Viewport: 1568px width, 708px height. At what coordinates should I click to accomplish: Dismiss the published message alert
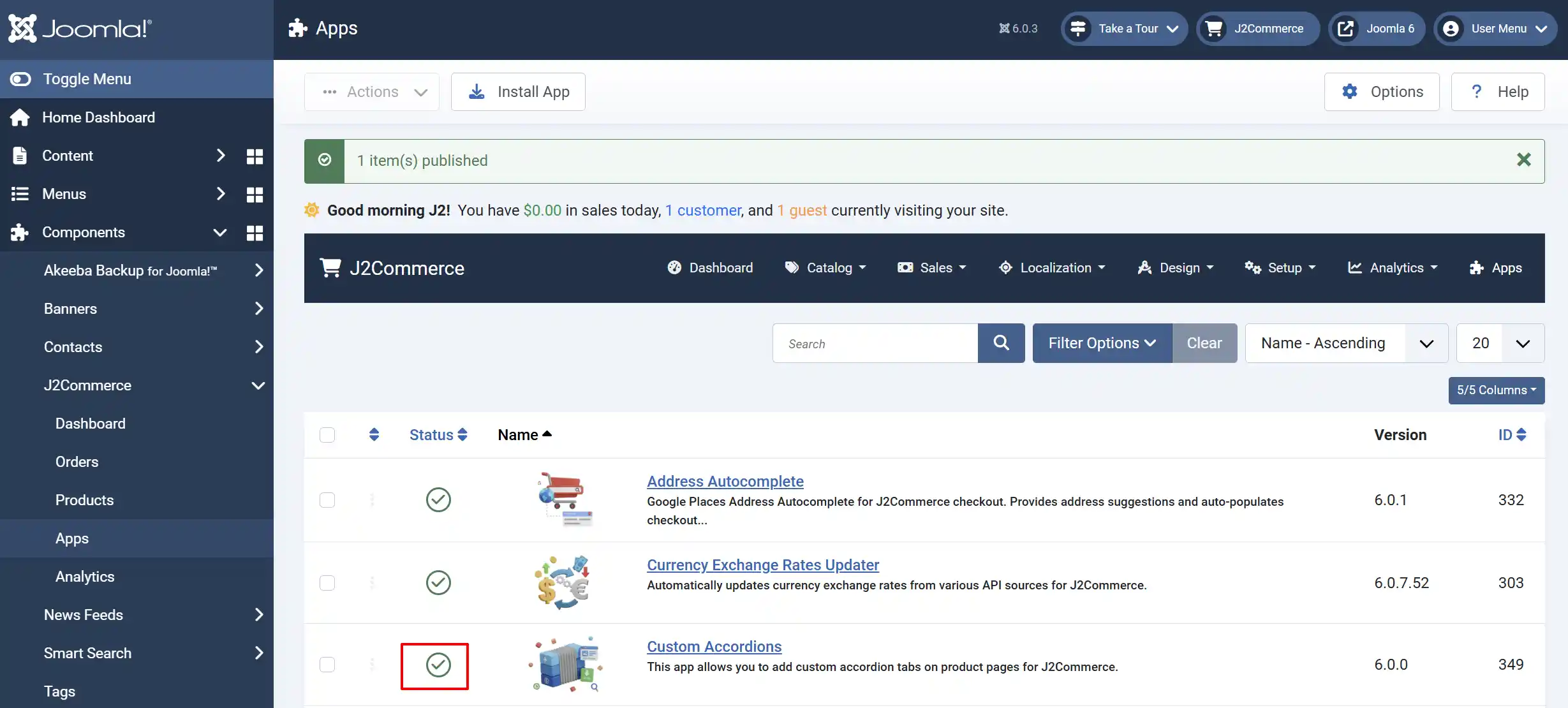tap(1524, 160)
